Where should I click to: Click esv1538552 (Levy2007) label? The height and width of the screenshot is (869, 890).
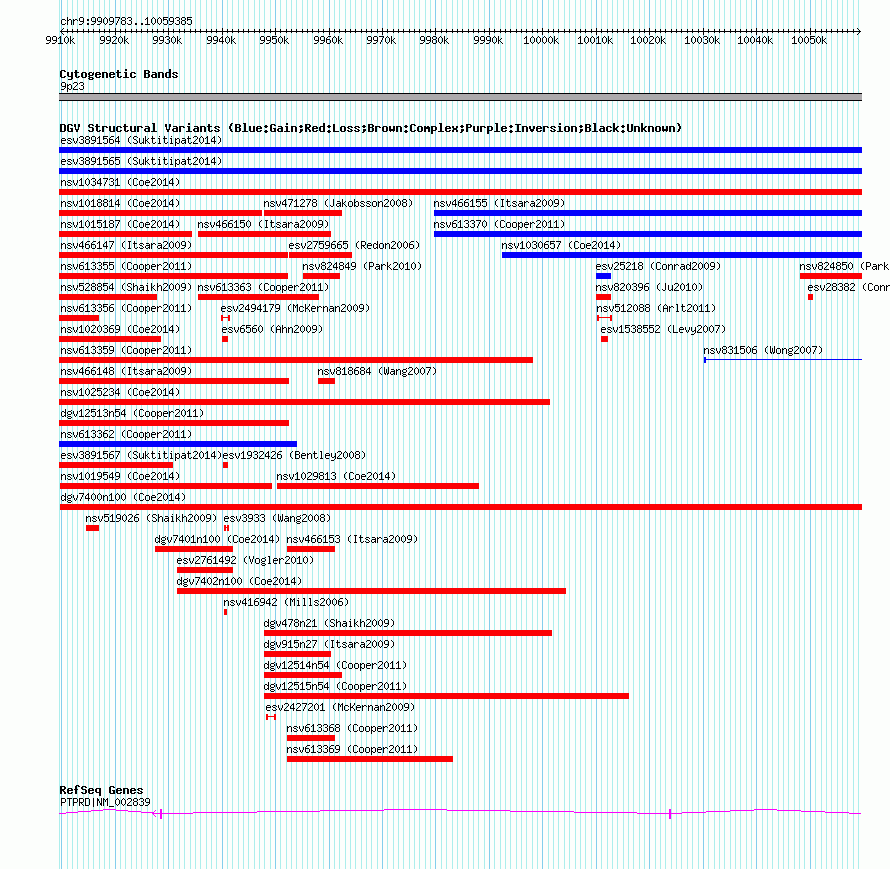[663, 329]
